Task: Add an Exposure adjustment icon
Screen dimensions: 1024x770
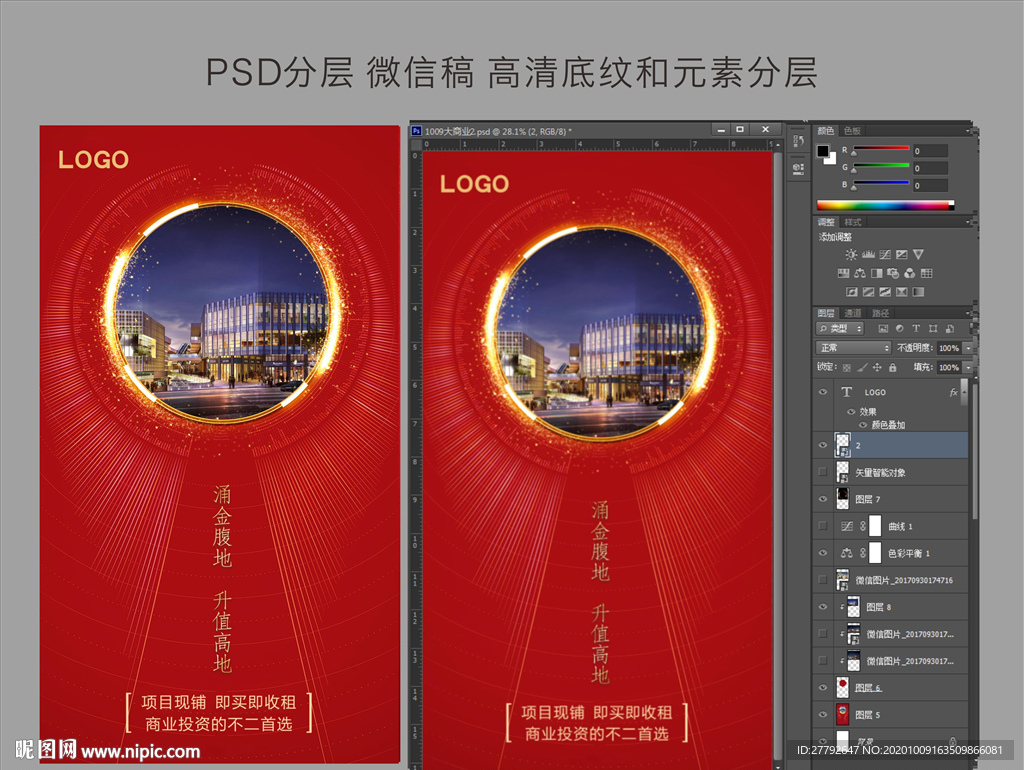Action: tap(902, 255)
